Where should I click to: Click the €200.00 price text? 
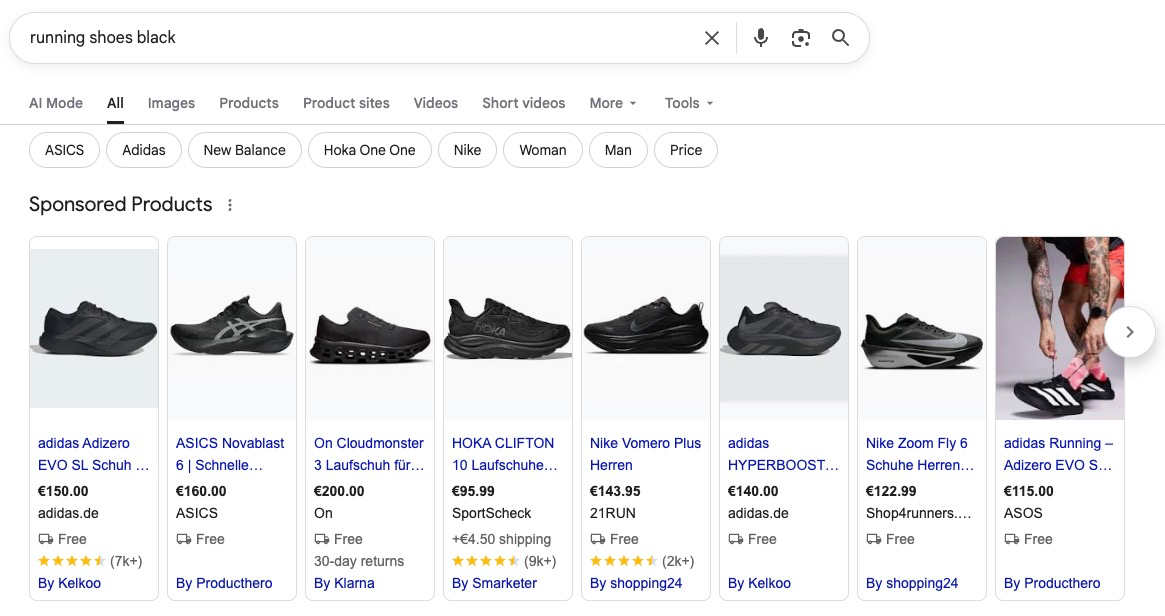pyautogui.click(x=339, y=491)
